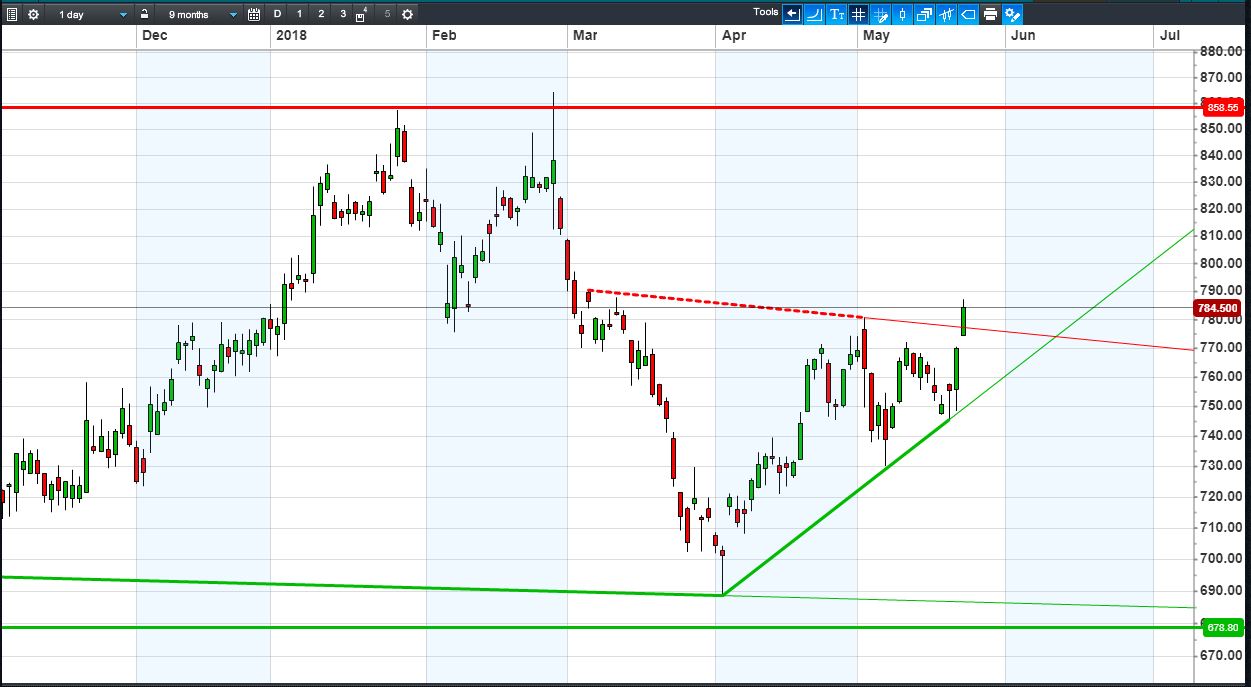This screenshot has height=687, width=1251.
Task: Change the candlestick chart type icon
Action: click(x=902, y=14)
